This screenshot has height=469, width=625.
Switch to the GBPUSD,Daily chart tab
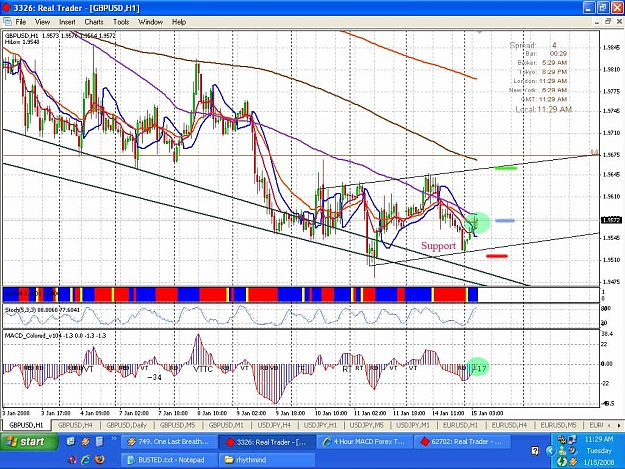tap(126, 425)
